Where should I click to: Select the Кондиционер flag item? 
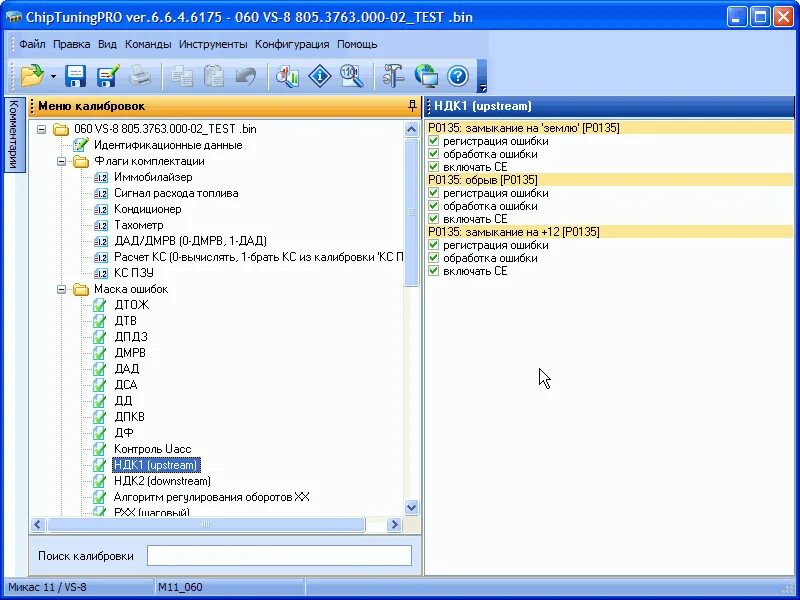[147, 209]
